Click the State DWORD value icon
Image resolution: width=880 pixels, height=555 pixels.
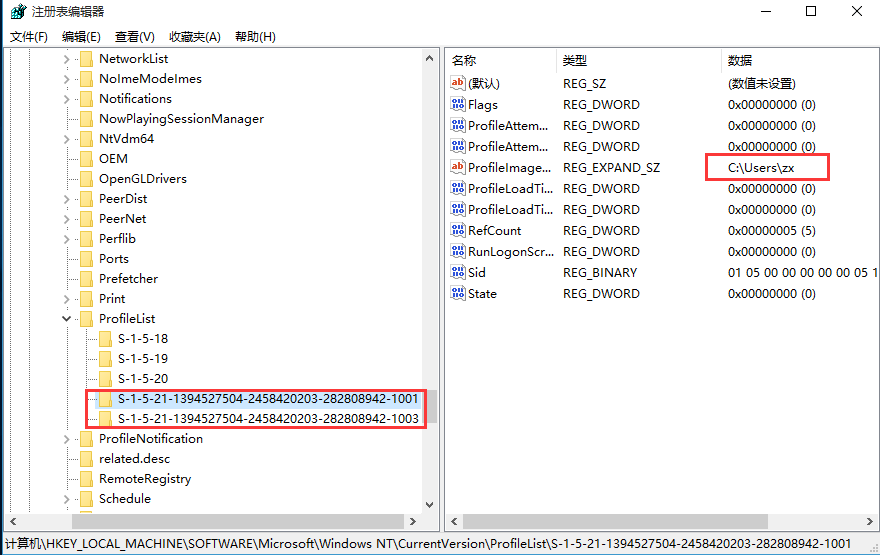coord(458,293)
